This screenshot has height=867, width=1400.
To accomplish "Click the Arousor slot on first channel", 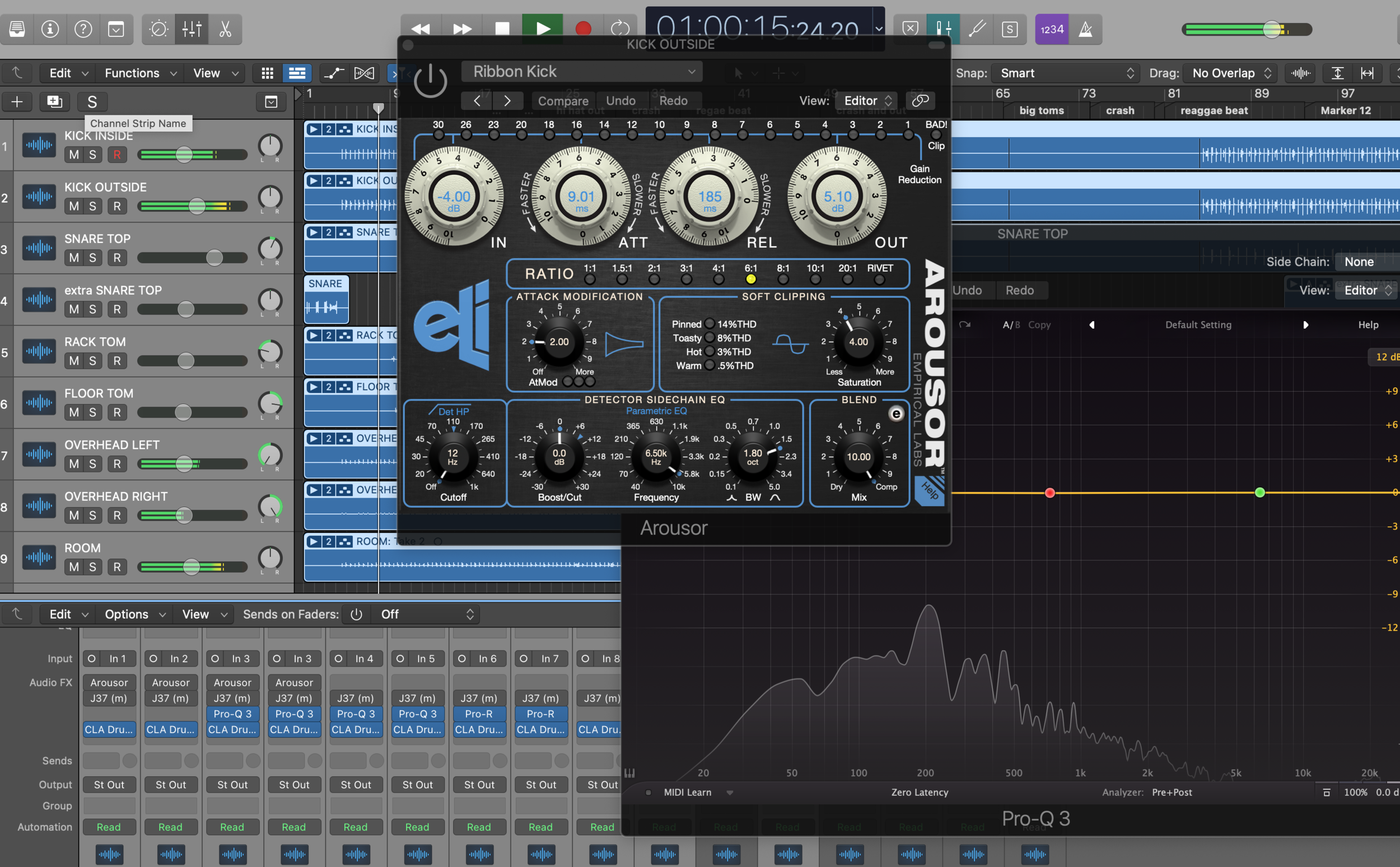I will tap(109, 682).
